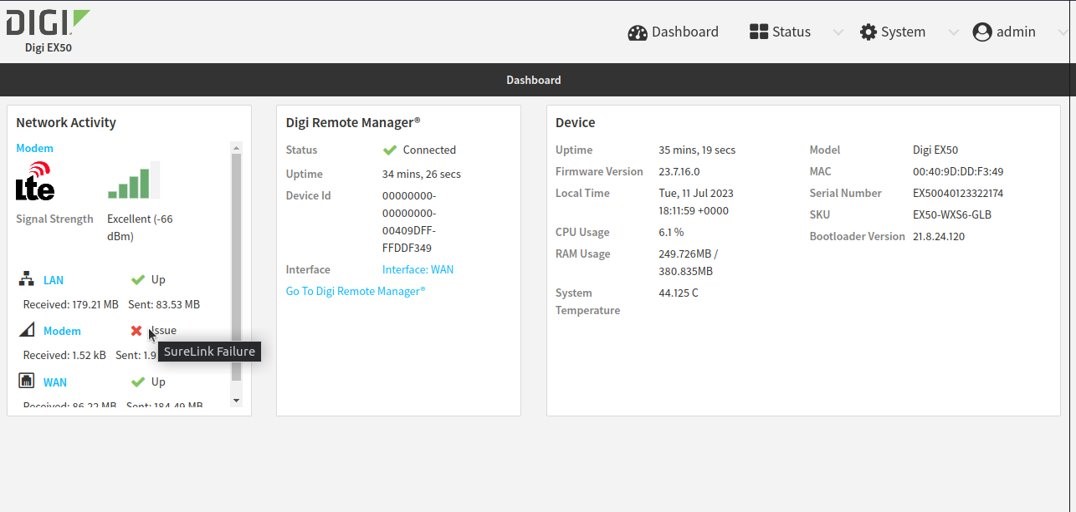Click the SureLink Failure tooltip
Screen dimensions: 1076x512
point(209,351)
